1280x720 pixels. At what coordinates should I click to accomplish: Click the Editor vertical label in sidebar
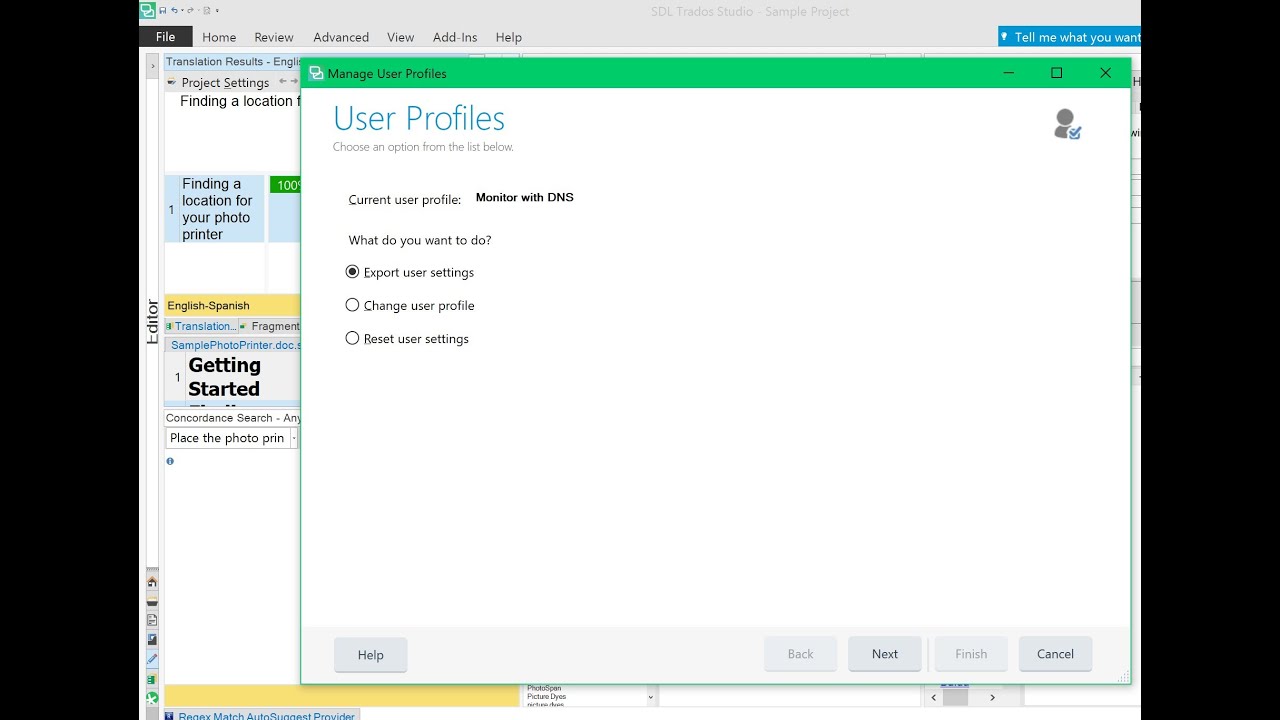click(152, 322)
